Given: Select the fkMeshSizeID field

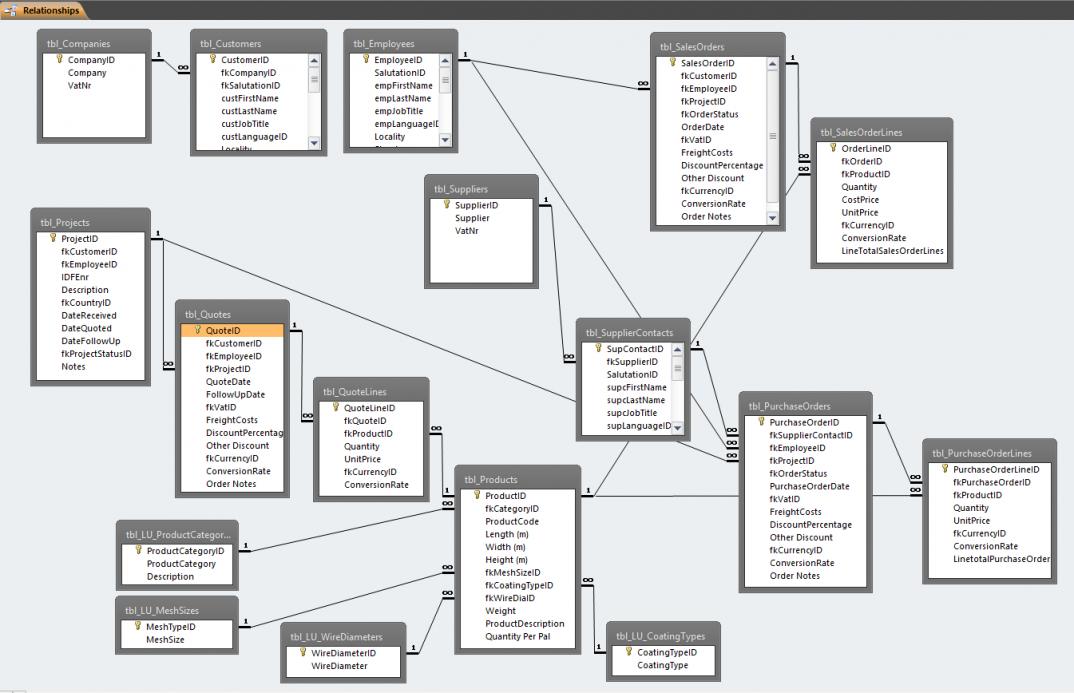Looking at the screenshot, I should (x=512, y=572).
